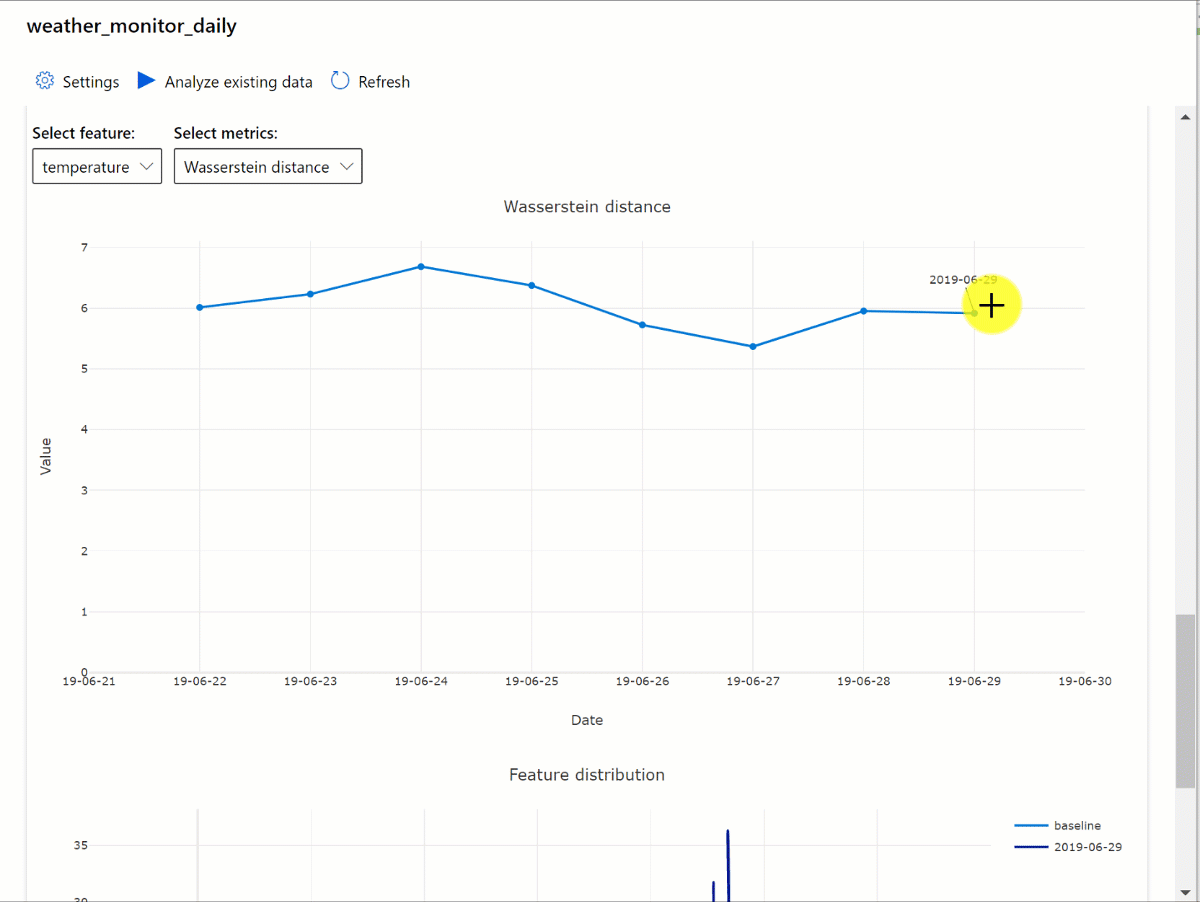Click the data point on 19-06-24 peak

tap(420, 266)
